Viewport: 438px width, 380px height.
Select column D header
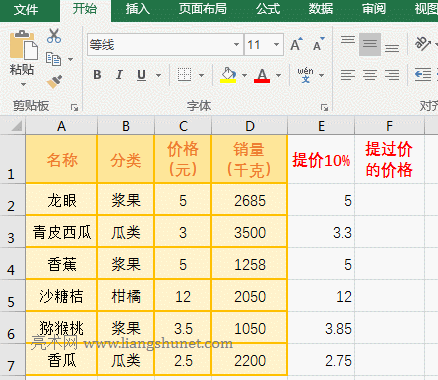pos(250,126)
